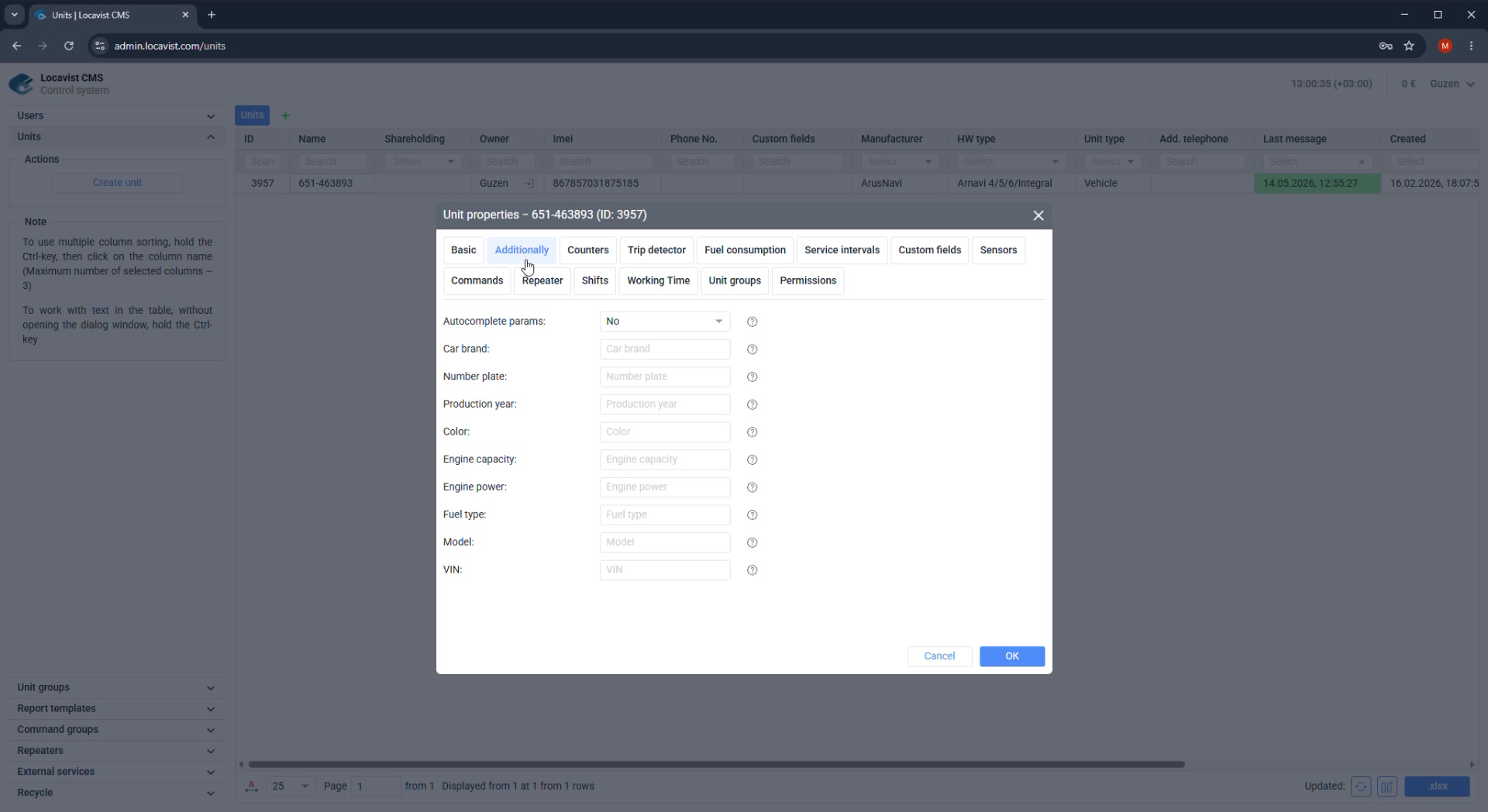The image size is (1488, 812).
Task: Open the Fuel consumption tab
Action: click(x=745, y=250)
